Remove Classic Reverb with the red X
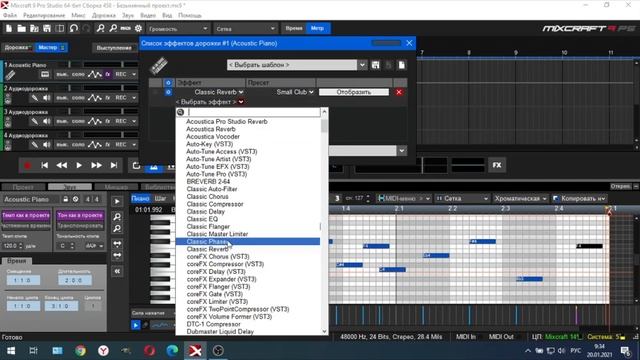This screenshot has height=360, width=640. (x=399, y=92)
